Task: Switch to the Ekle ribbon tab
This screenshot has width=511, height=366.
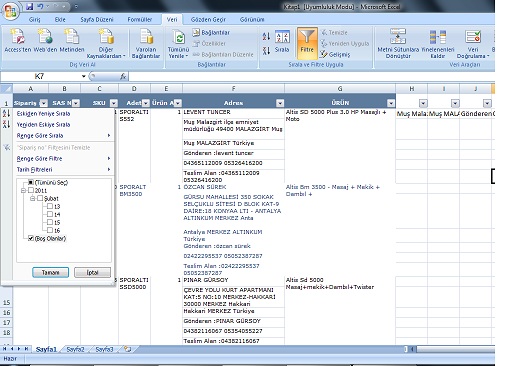Action: click(x=60, y=19)
